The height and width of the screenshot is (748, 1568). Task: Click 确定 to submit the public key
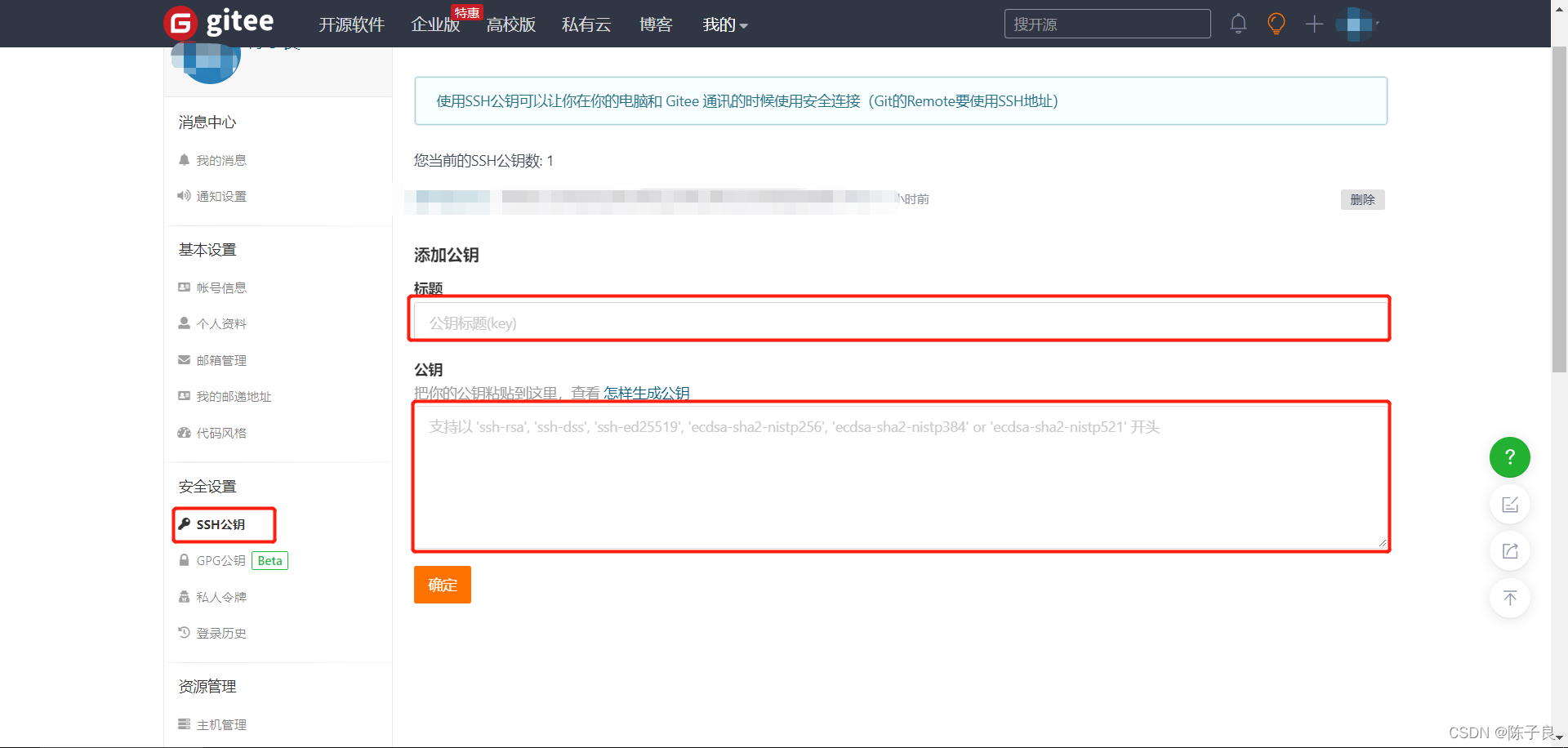(x=442, y=585)
